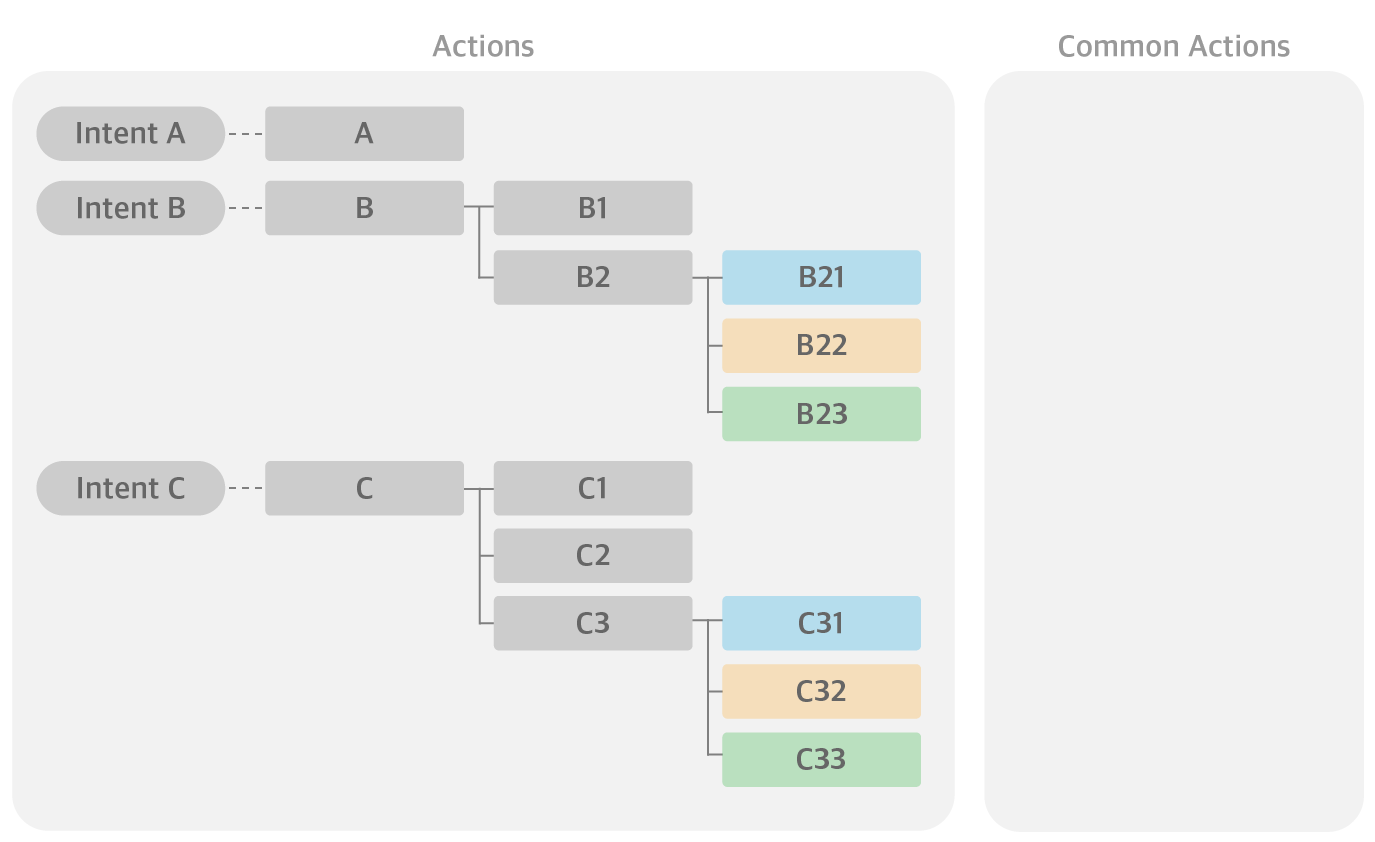
Task: Click inside the empty Common Actions panel
Action: [1173, 450]
